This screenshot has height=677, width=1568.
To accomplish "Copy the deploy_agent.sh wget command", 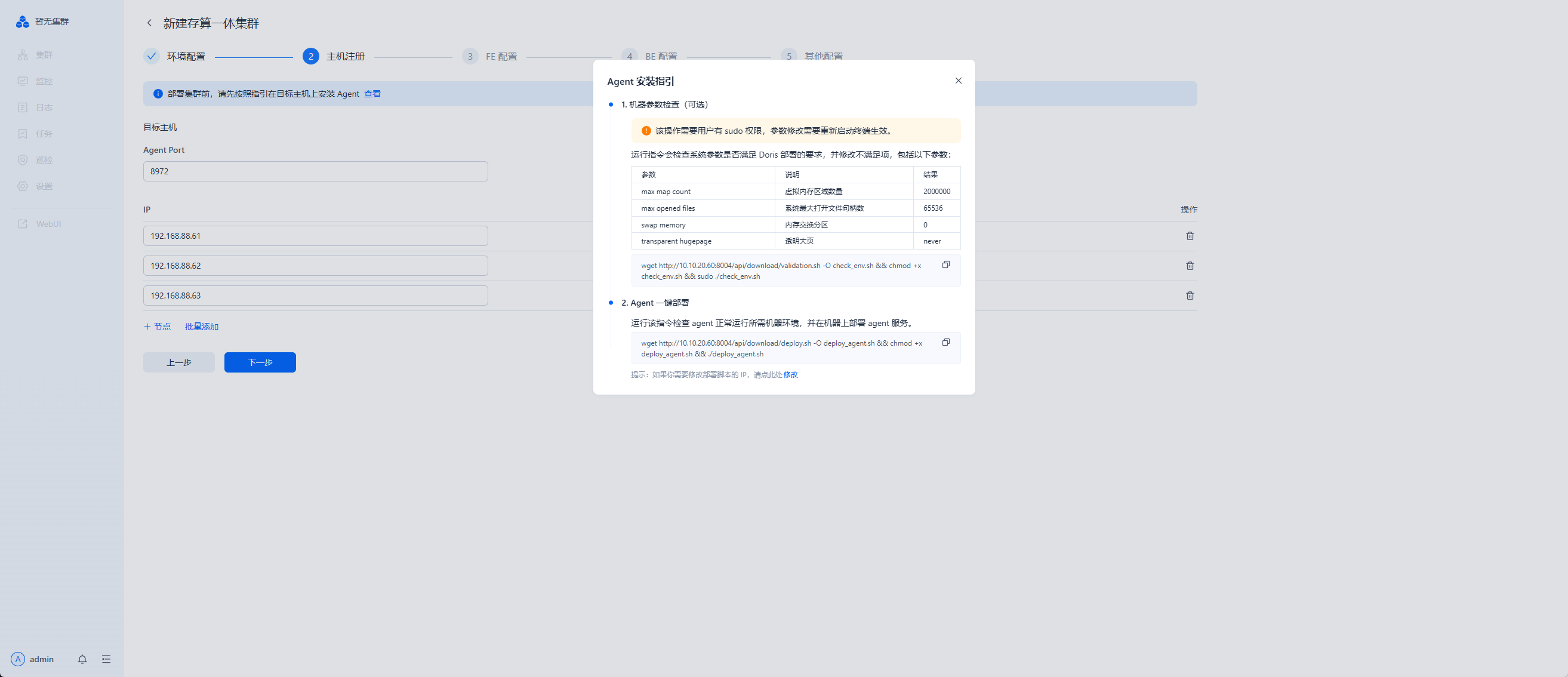I will [x=946, y=342].
